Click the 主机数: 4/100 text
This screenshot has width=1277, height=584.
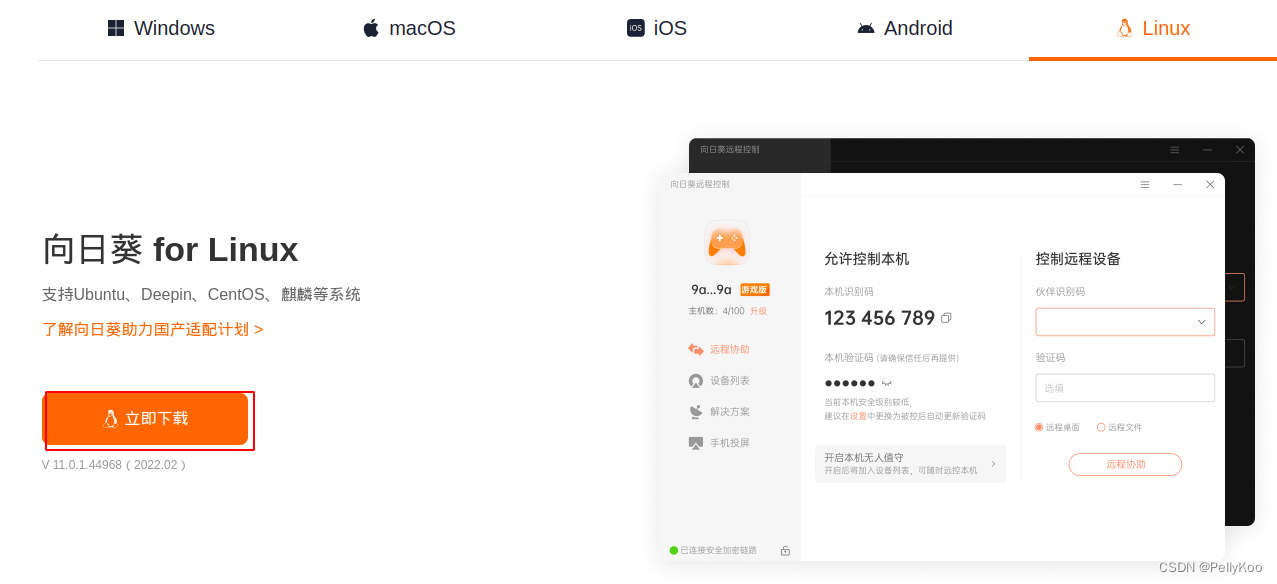coord(716,311)
